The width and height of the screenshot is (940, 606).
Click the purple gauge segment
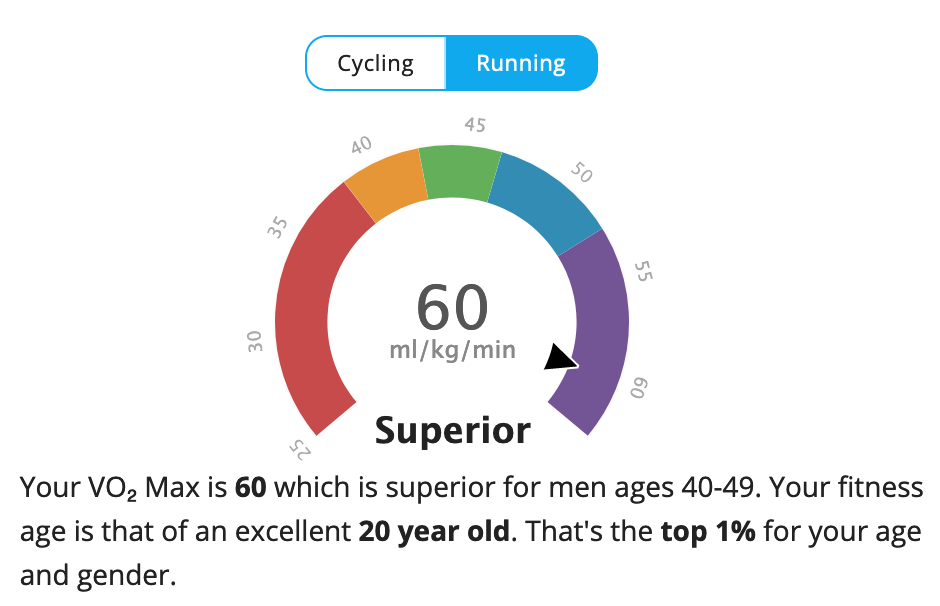pyautogui.click(x=598, y=330)
